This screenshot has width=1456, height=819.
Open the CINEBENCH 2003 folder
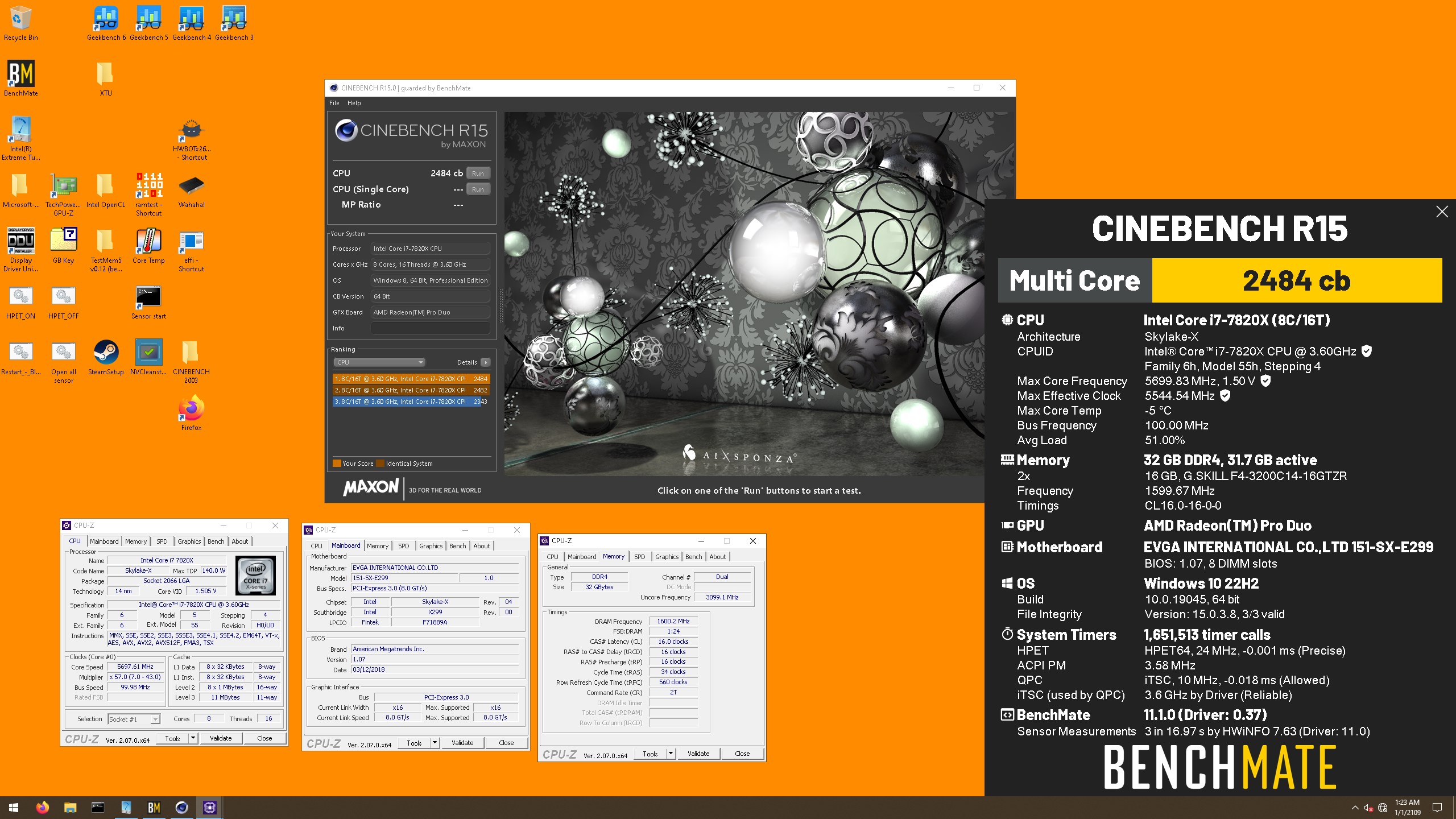point(192,362)
